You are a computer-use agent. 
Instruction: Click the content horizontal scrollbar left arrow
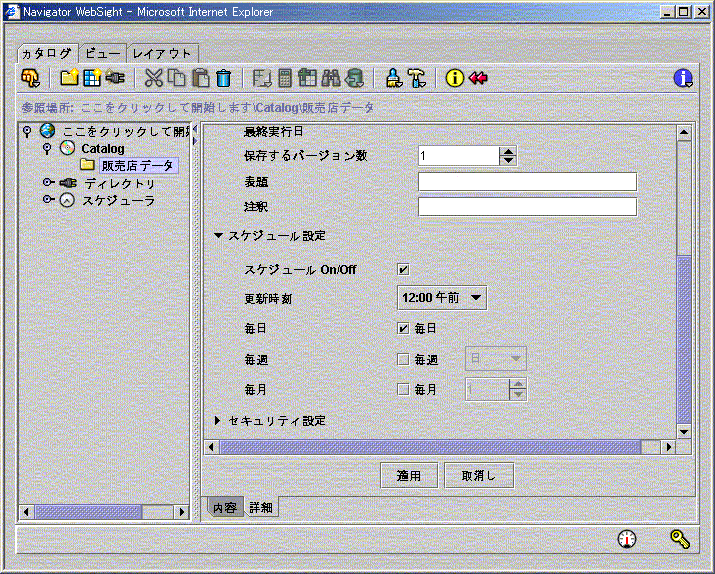click(x=211, y=447)
